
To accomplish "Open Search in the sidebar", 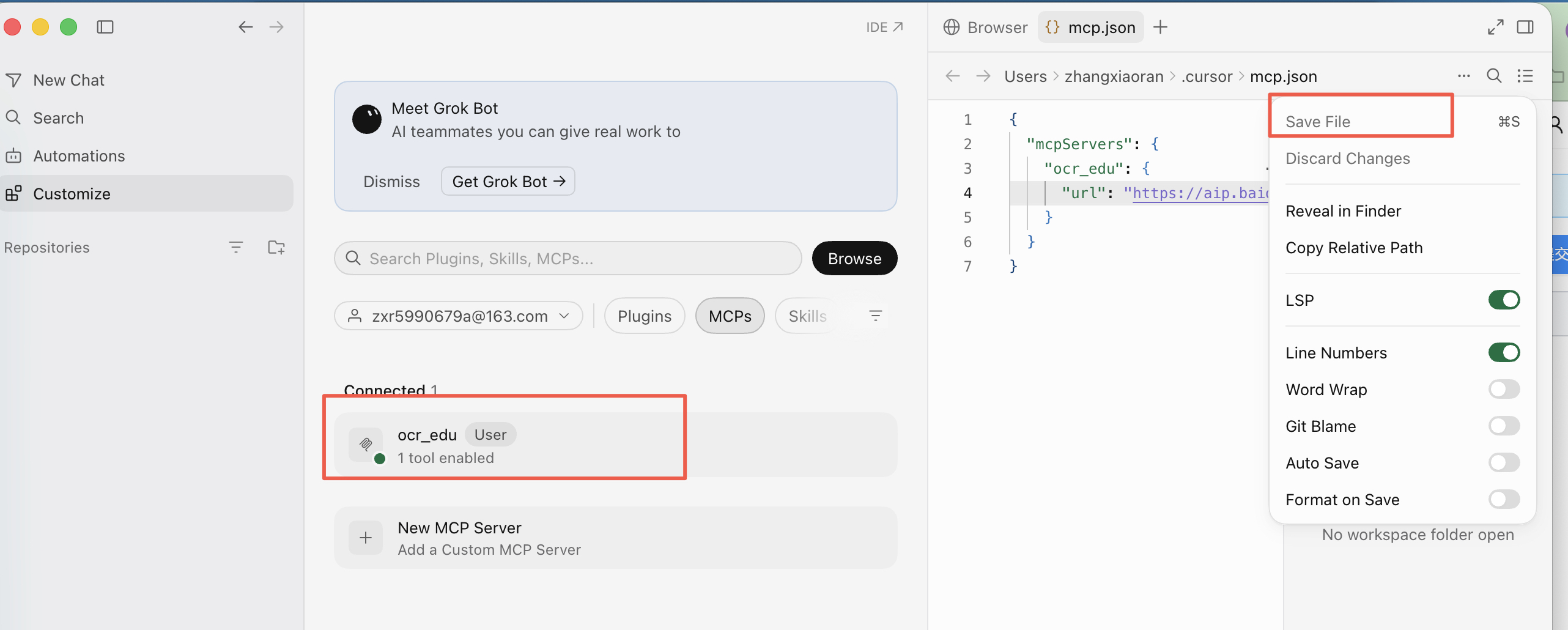I will tap(147, 118).
